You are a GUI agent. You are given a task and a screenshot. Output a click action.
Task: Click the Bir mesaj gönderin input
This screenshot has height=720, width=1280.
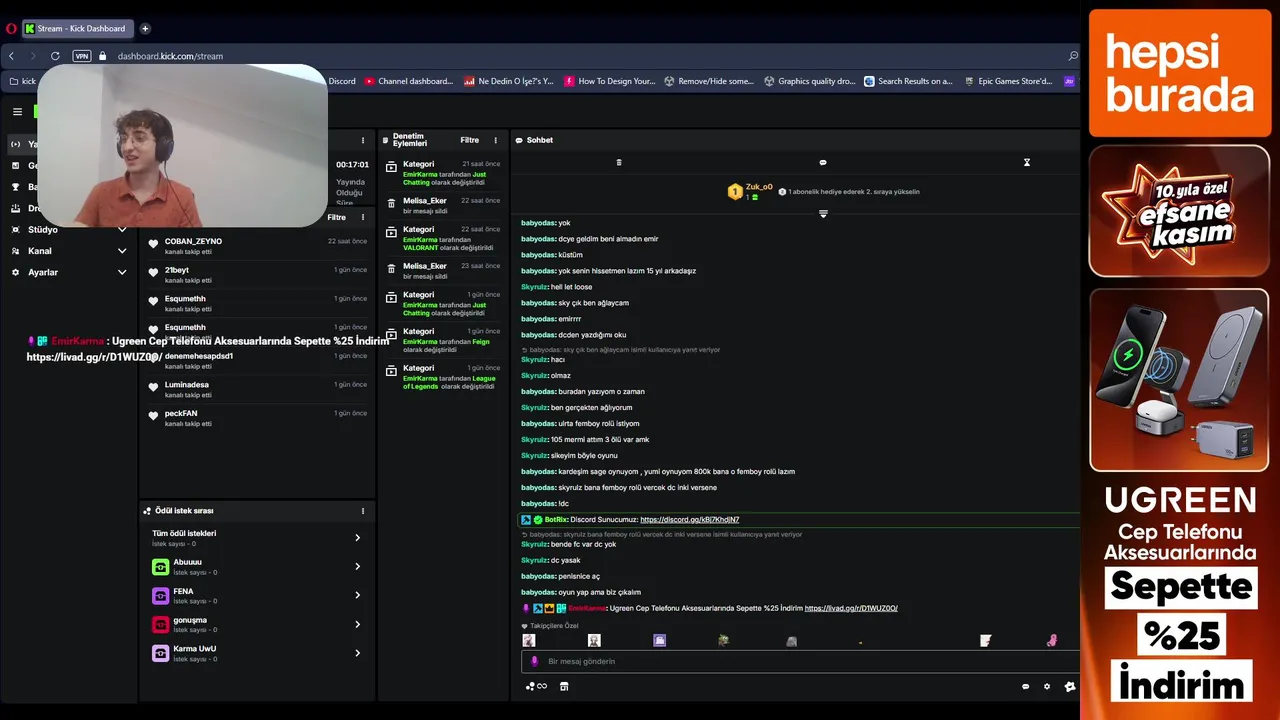(x=800, y=661)
